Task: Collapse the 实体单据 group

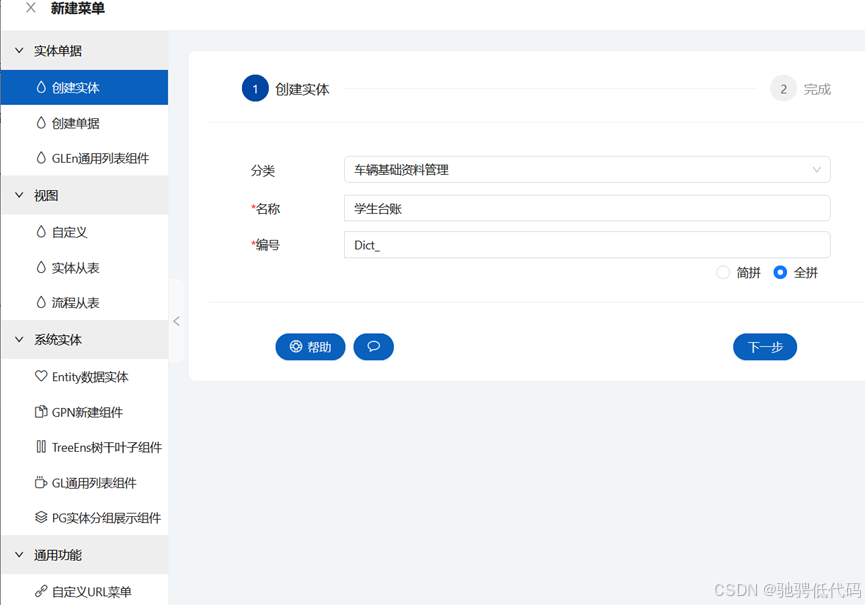Action: [x=19, y=50]
